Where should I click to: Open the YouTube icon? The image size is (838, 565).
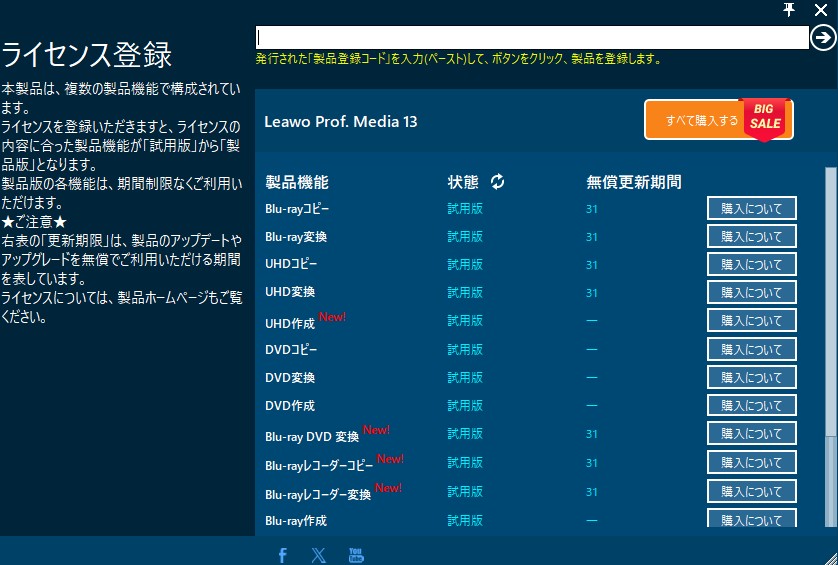[355, 555]
